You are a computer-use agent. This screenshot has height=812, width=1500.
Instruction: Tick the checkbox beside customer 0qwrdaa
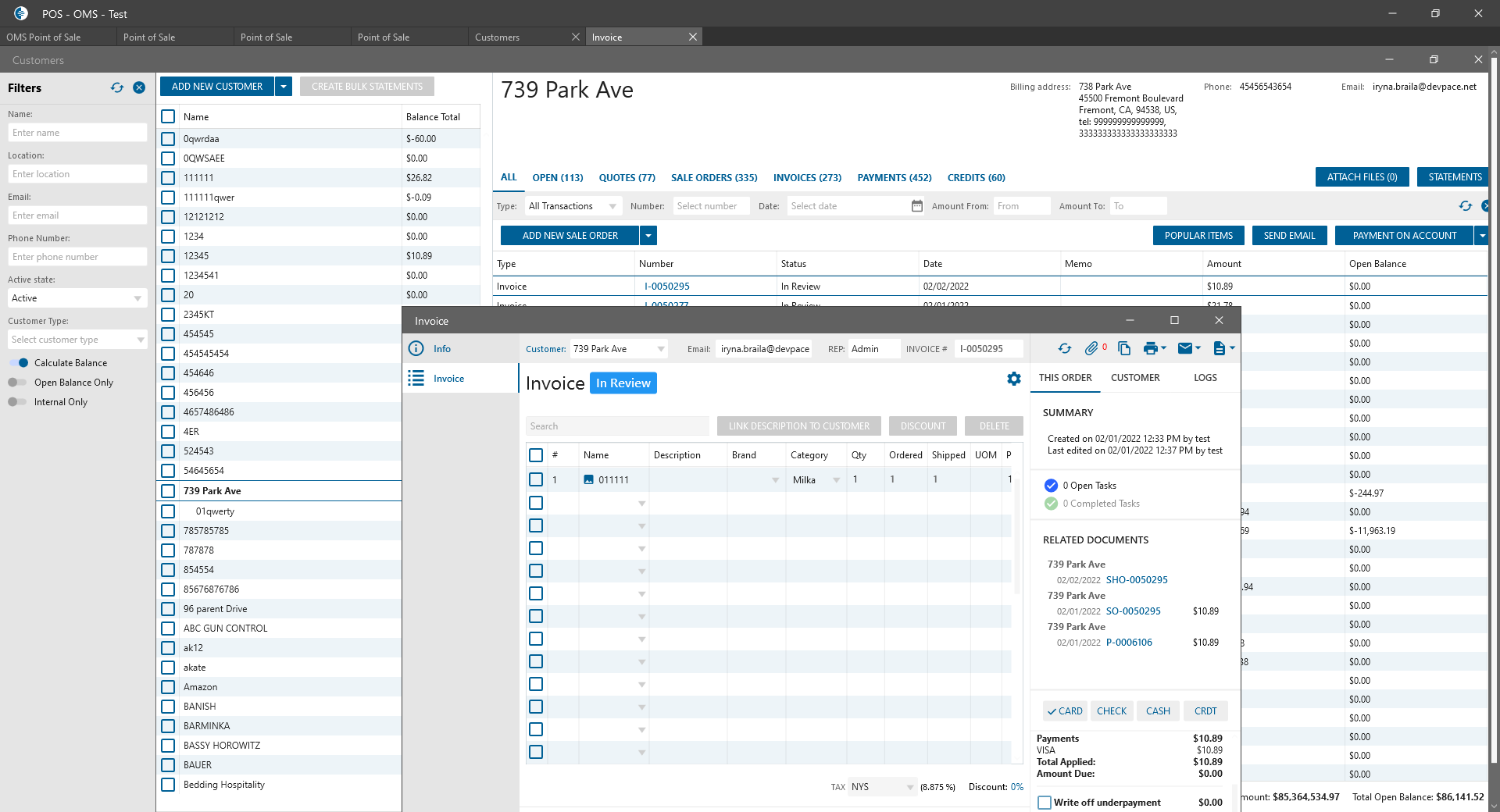[x=168, y=139]
